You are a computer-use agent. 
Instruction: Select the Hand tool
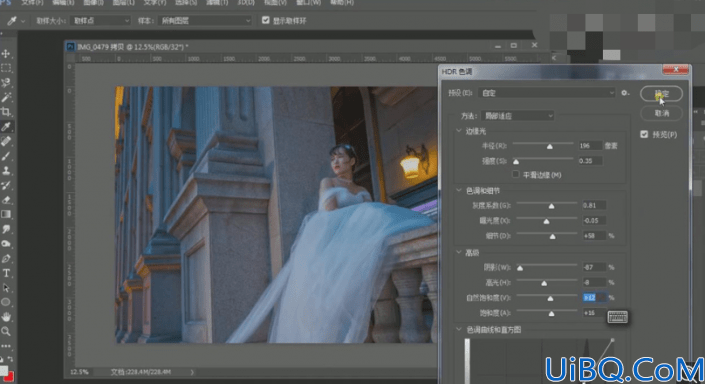coord(6,317)
